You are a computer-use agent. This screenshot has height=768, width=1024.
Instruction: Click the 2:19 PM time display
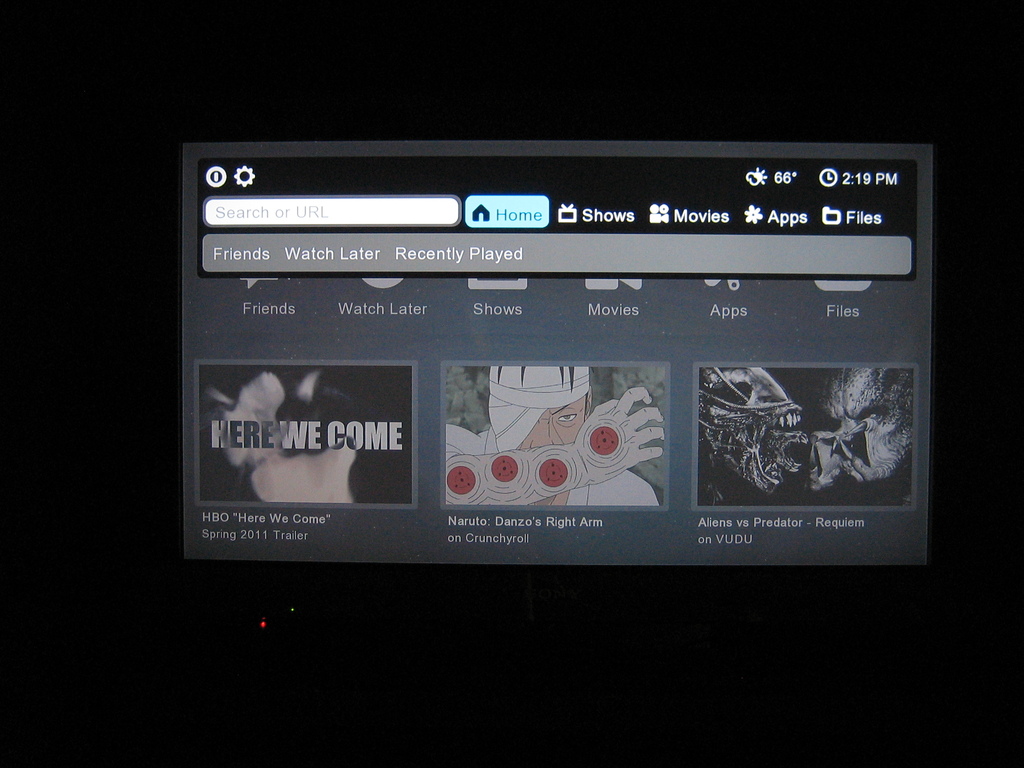click(869, 178)
